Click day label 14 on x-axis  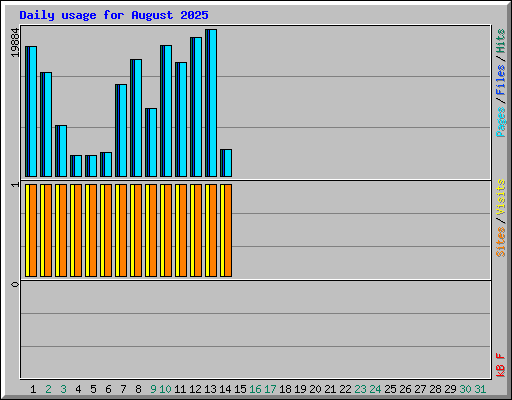(225, 389)
